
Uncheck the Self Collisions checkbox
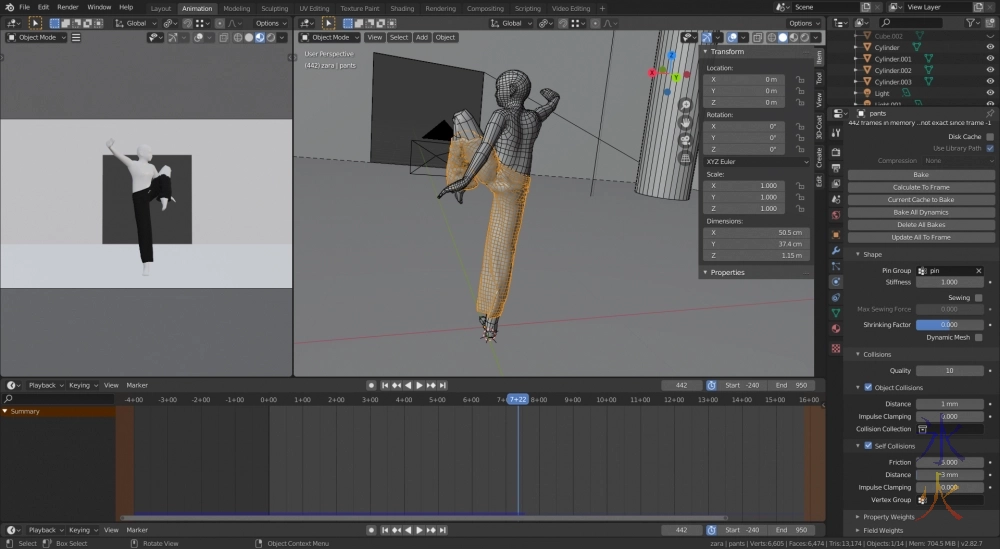[x=868, y=446]
